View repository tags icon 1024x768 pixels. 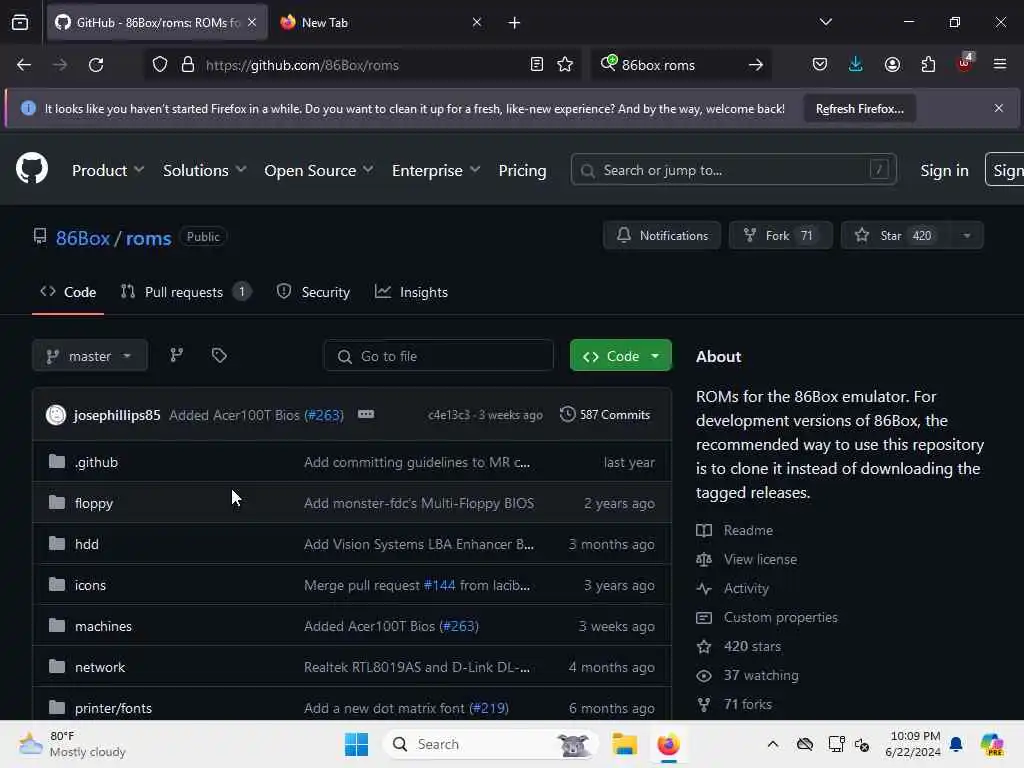click(219, 355)
